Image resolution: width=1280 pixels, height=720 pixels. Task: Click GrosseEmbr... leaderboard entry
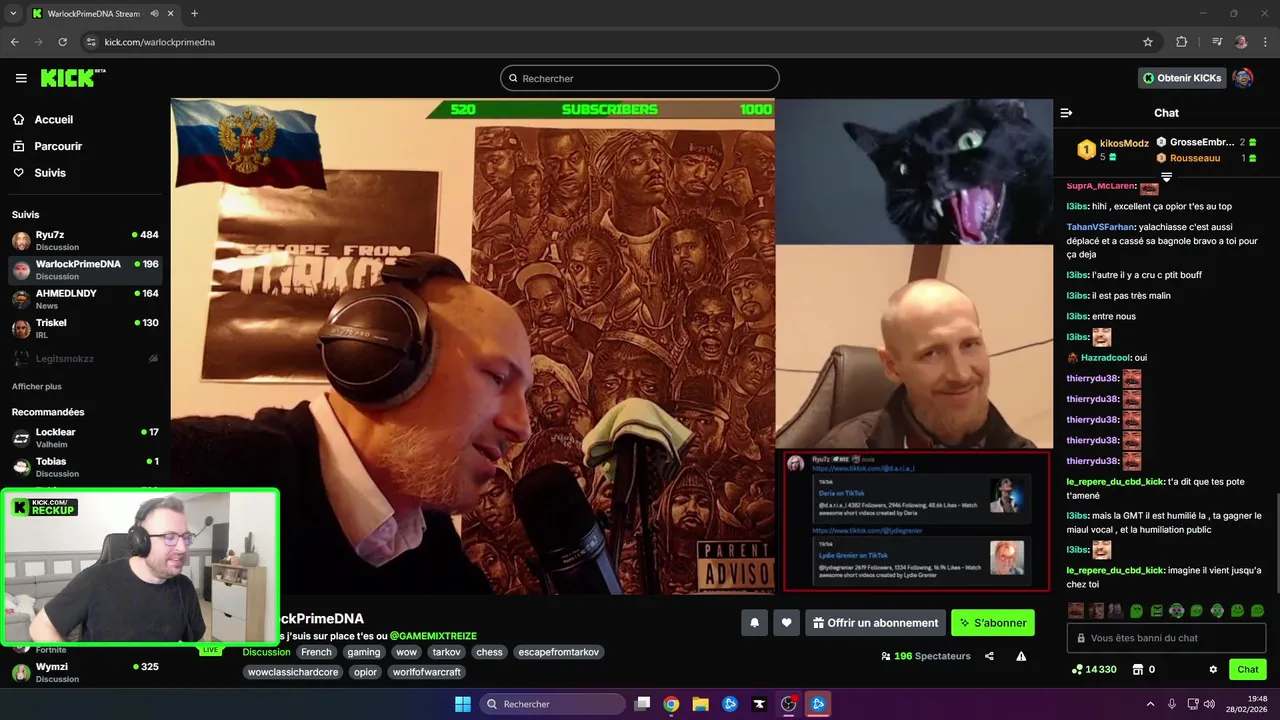1206,142
